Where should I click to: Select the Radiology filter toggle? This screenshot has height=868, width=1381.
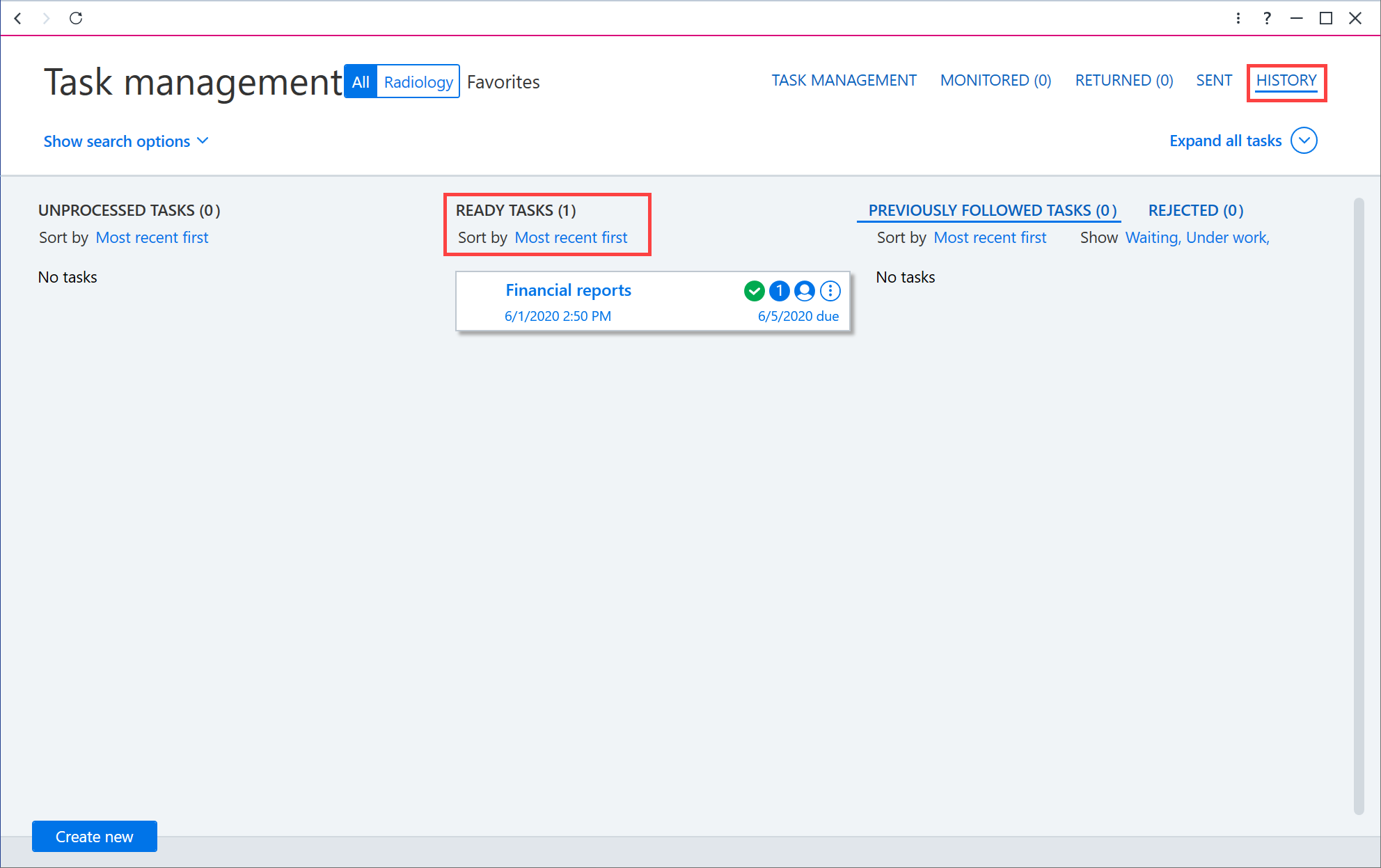tap(418, 81)
